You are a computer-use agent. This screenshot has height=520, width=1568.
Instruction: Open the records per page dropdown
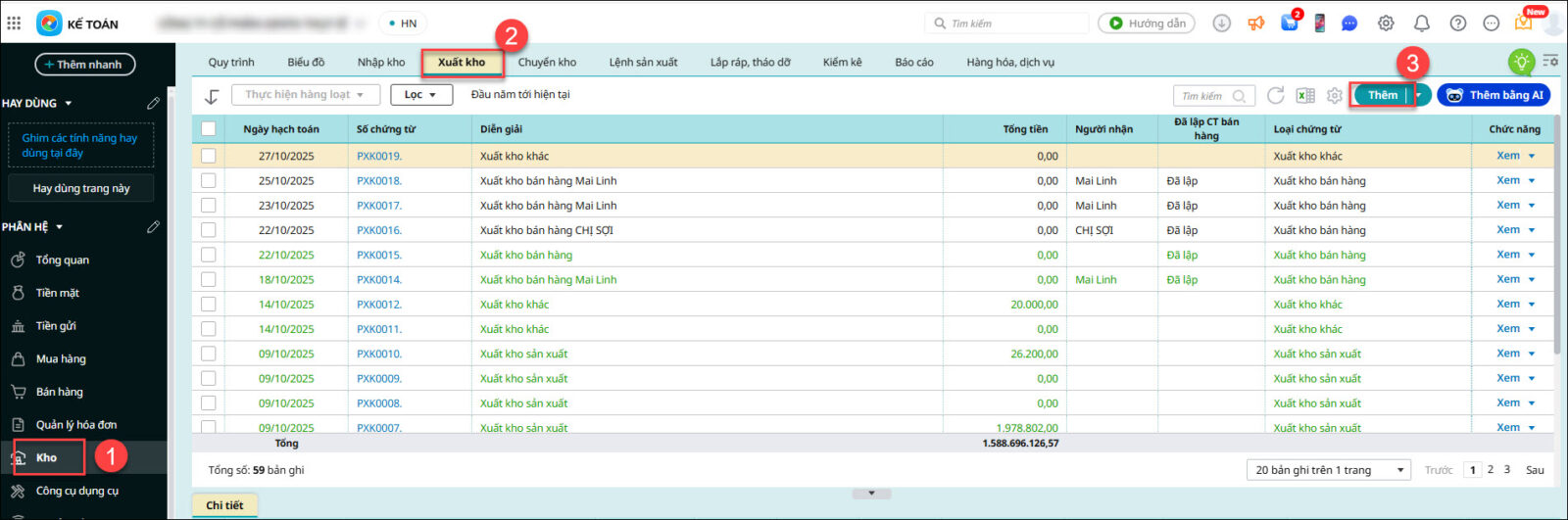pyautogui.click(x=1328, y=470)
